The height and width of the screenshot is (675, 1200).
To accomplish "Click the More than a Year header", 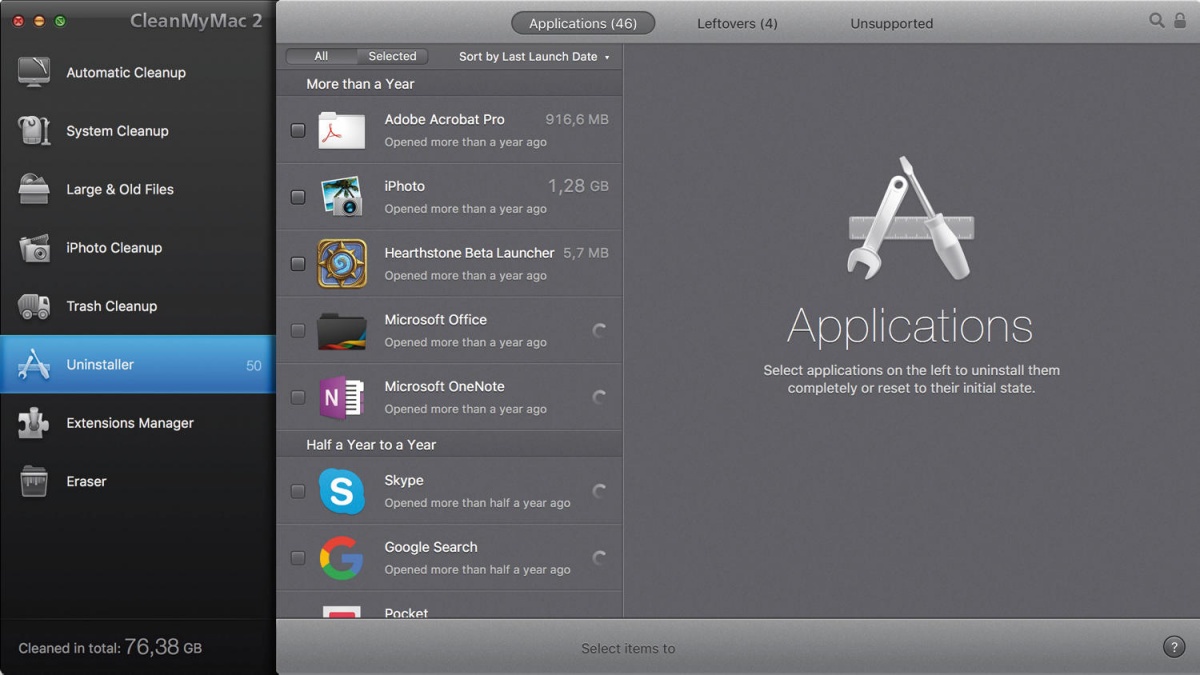I will coord(360,84).
